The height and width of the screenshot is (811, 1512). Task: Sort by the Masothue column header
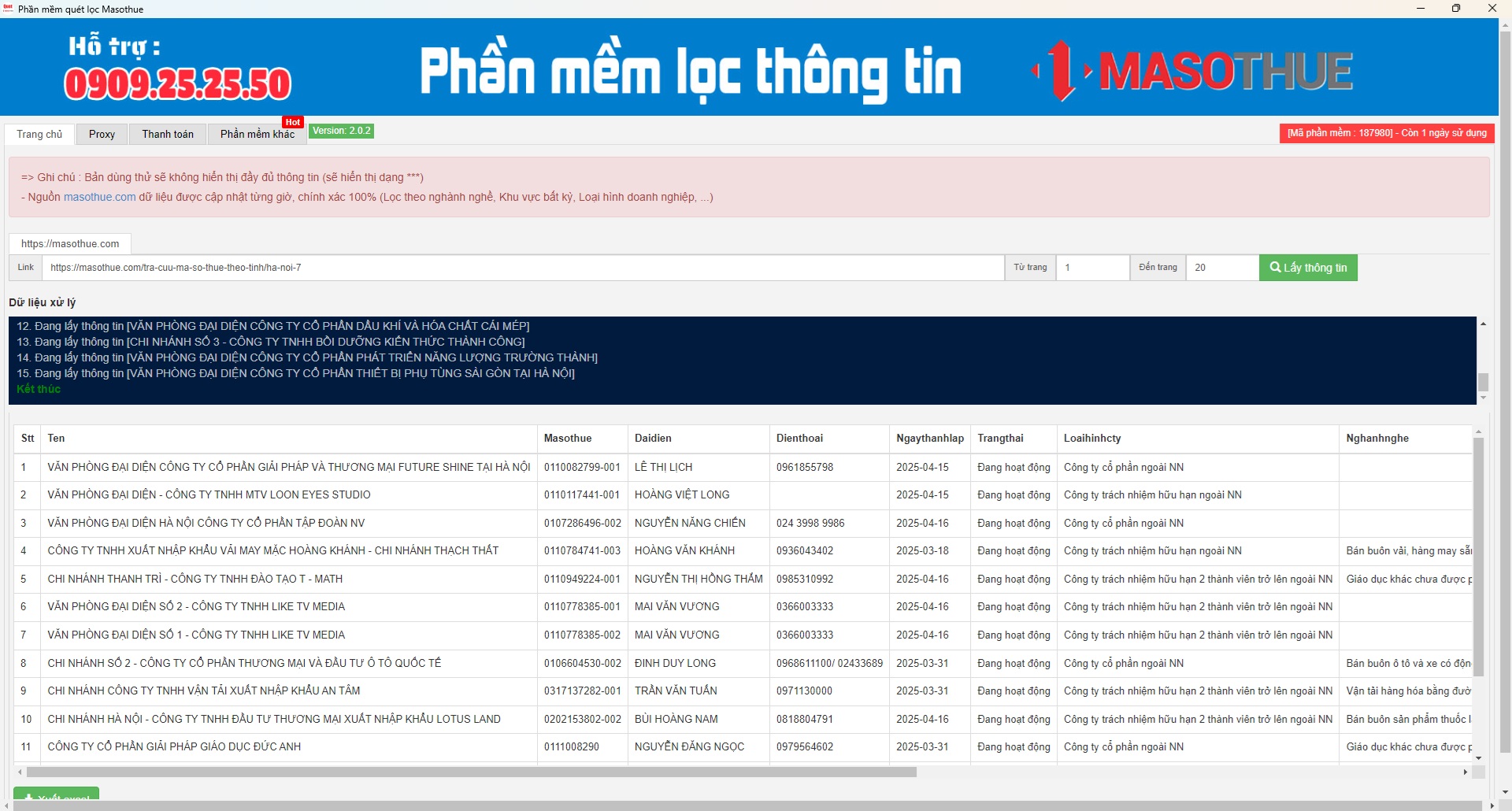583,439
